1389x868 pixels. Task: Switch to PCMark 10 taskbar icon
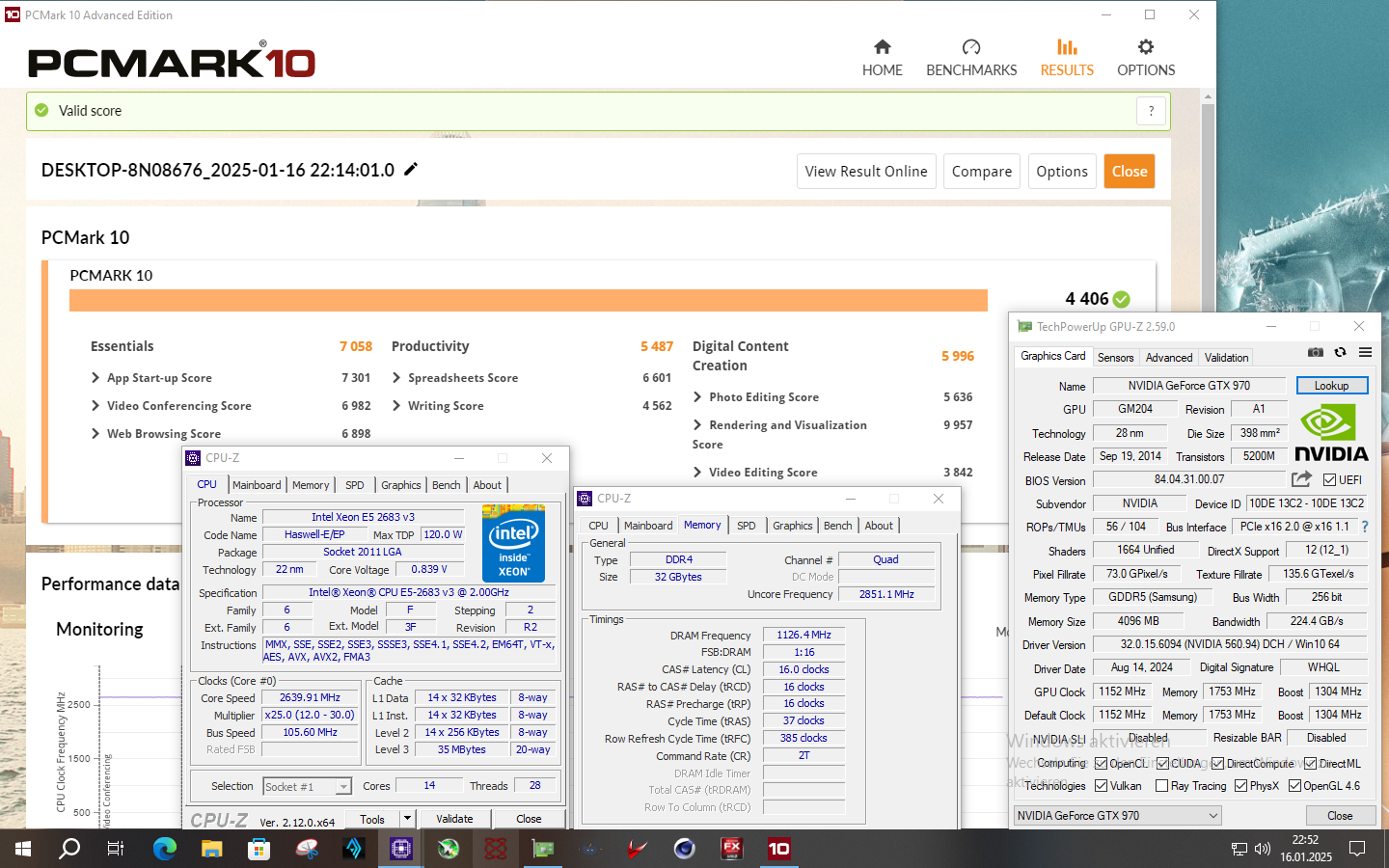(x=779, y=849)
